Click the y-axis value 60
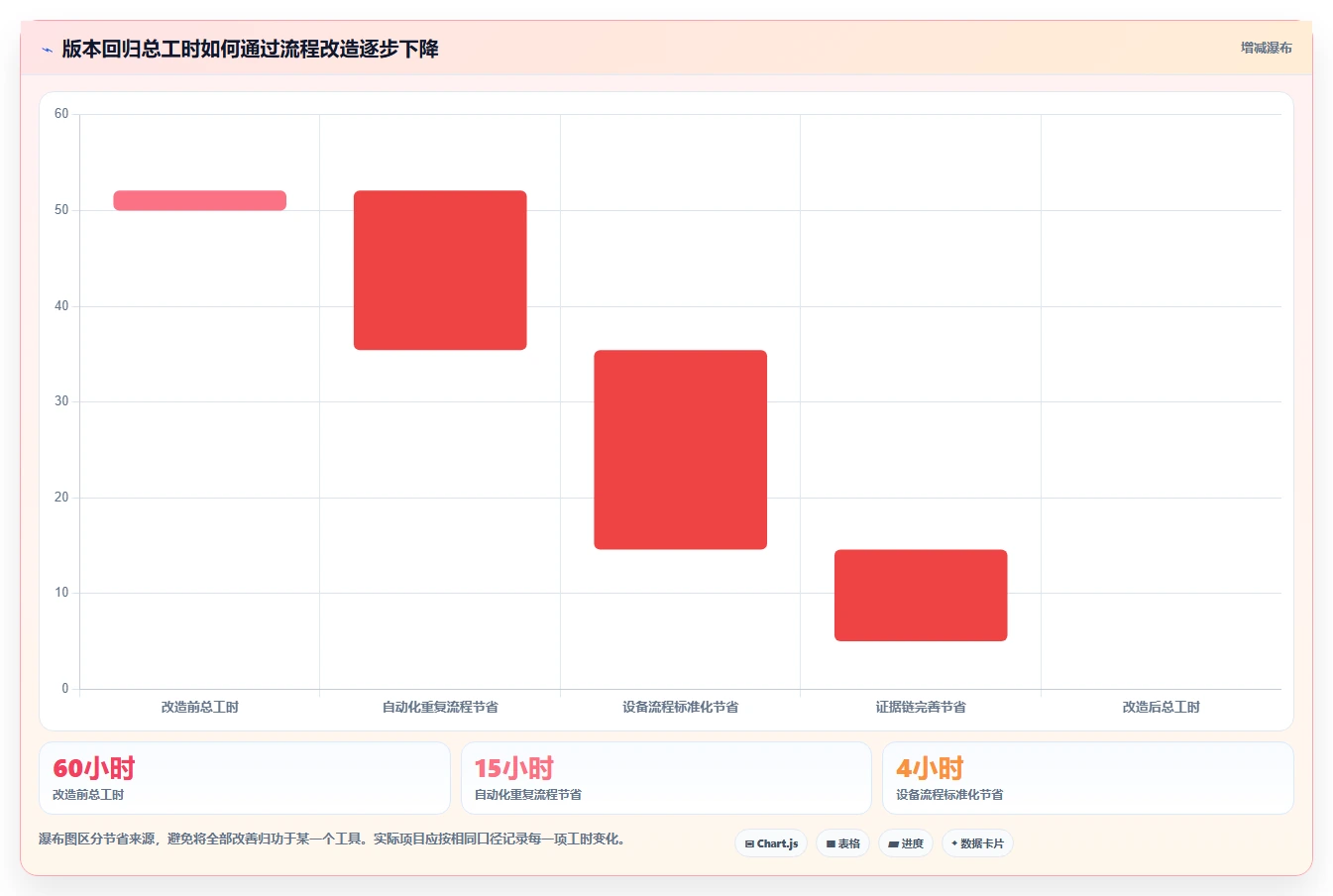Image resolution: width=1333 pixels, height=896 pixels. coord(61,114)
